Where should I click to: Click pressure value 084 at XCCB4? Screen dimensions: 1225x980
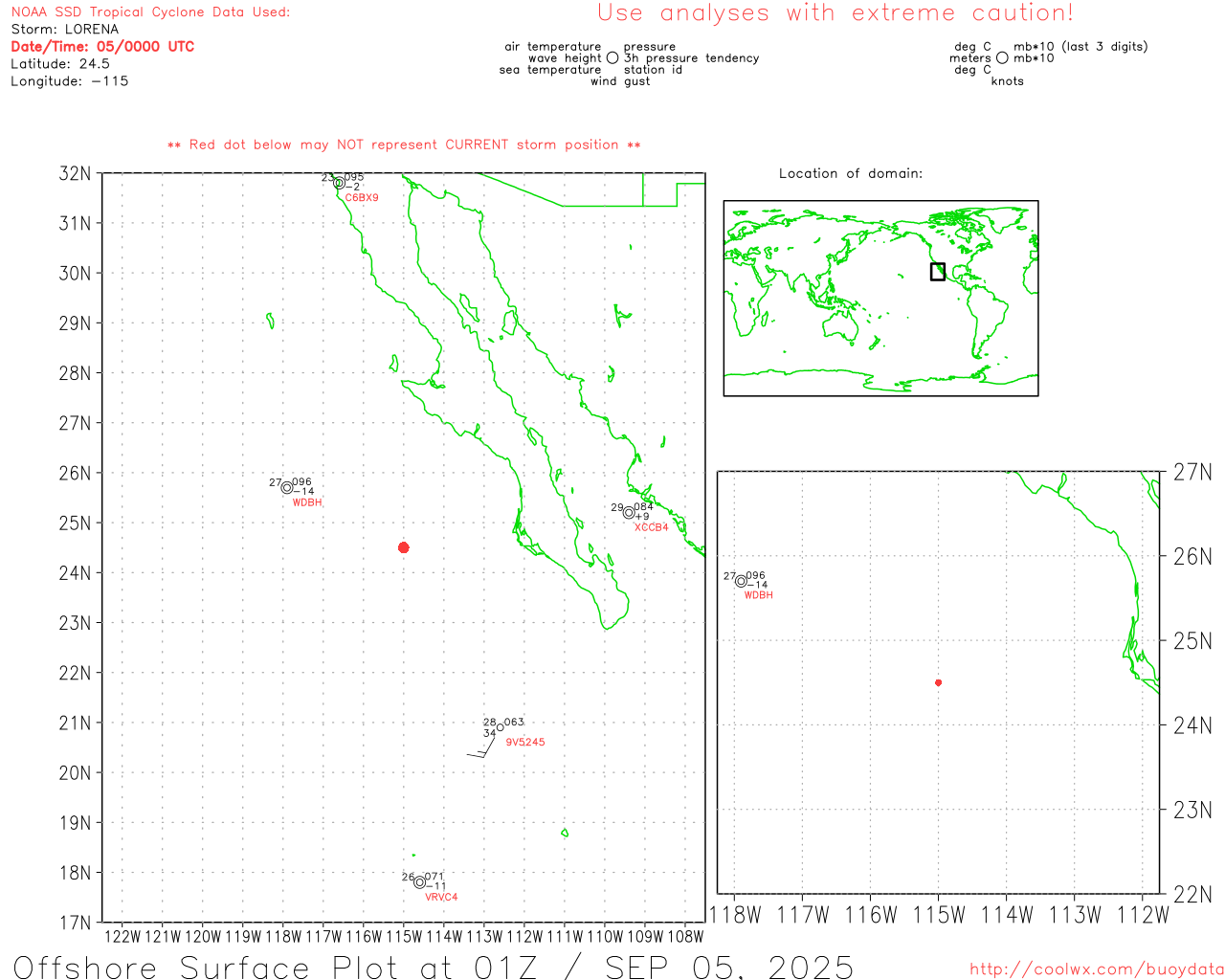644,507
